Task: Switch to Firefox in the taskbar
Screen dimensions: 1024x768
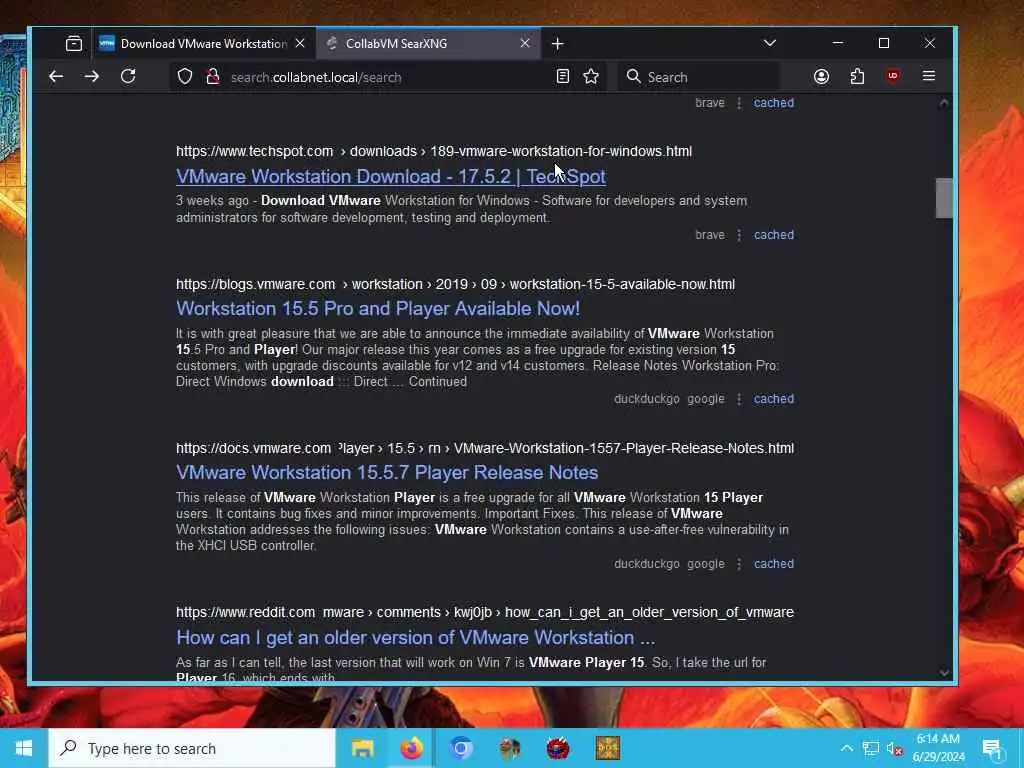Action: click(x=411, y=748)
